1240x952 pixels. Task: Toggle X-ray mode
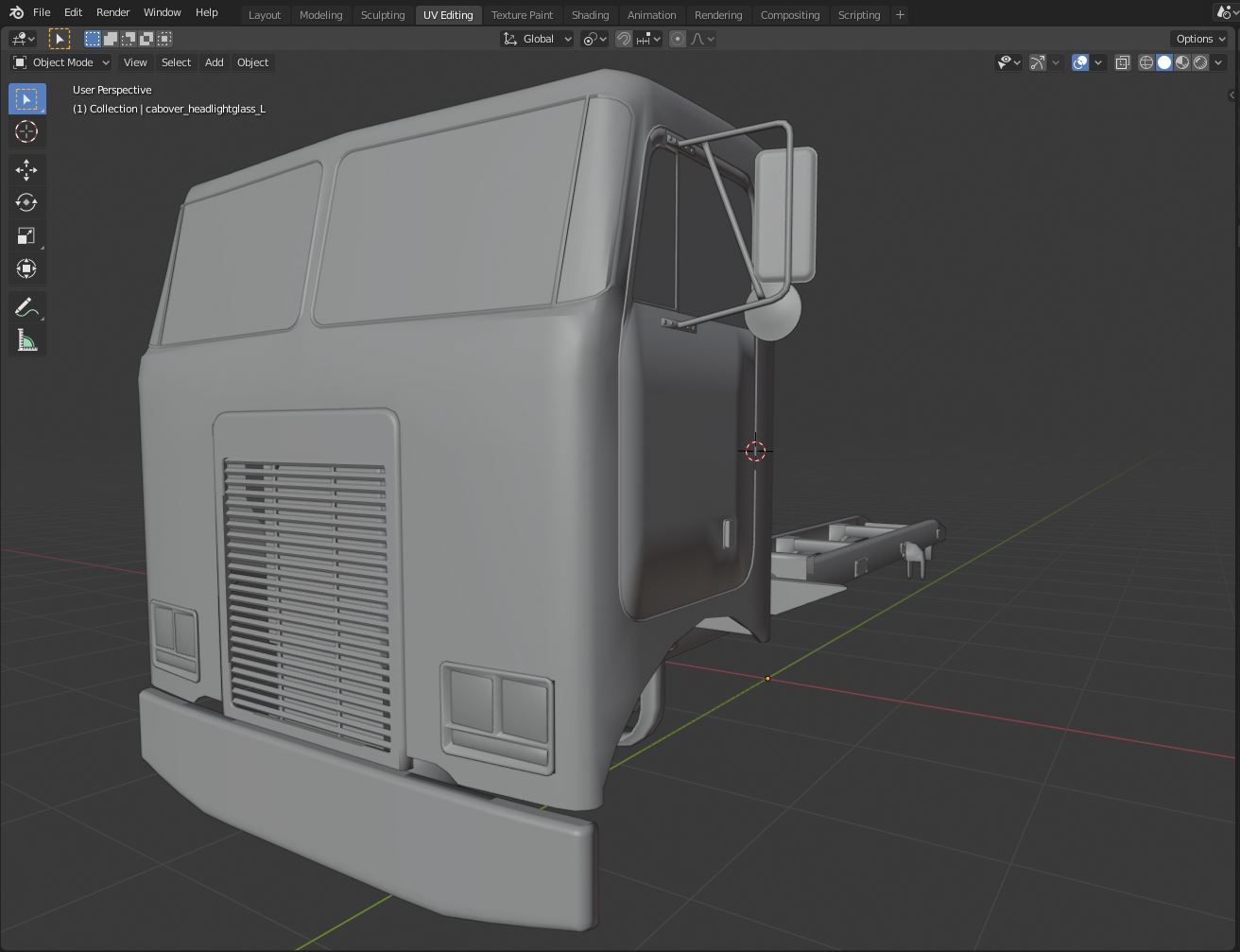(1123, 62)
